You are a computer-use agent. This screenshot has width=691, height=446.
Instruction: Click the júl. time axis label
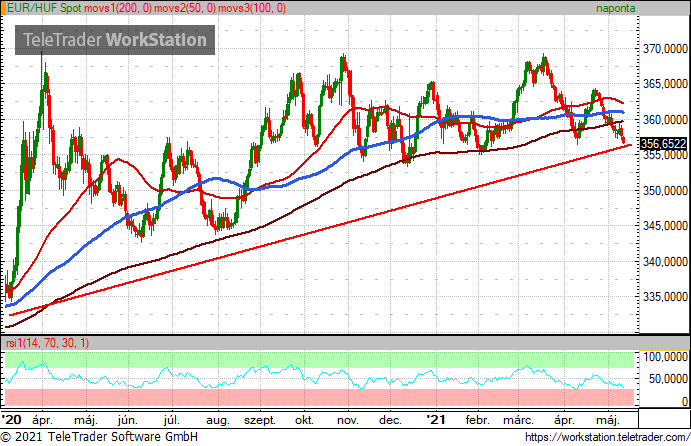coord(171,420)
